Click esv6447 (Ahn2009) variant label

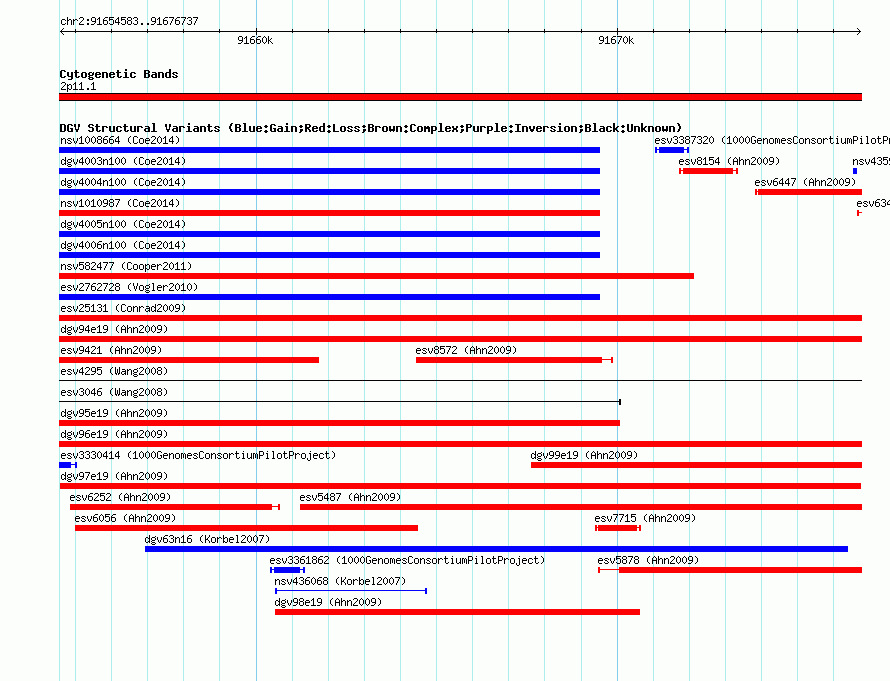point(805,182)
